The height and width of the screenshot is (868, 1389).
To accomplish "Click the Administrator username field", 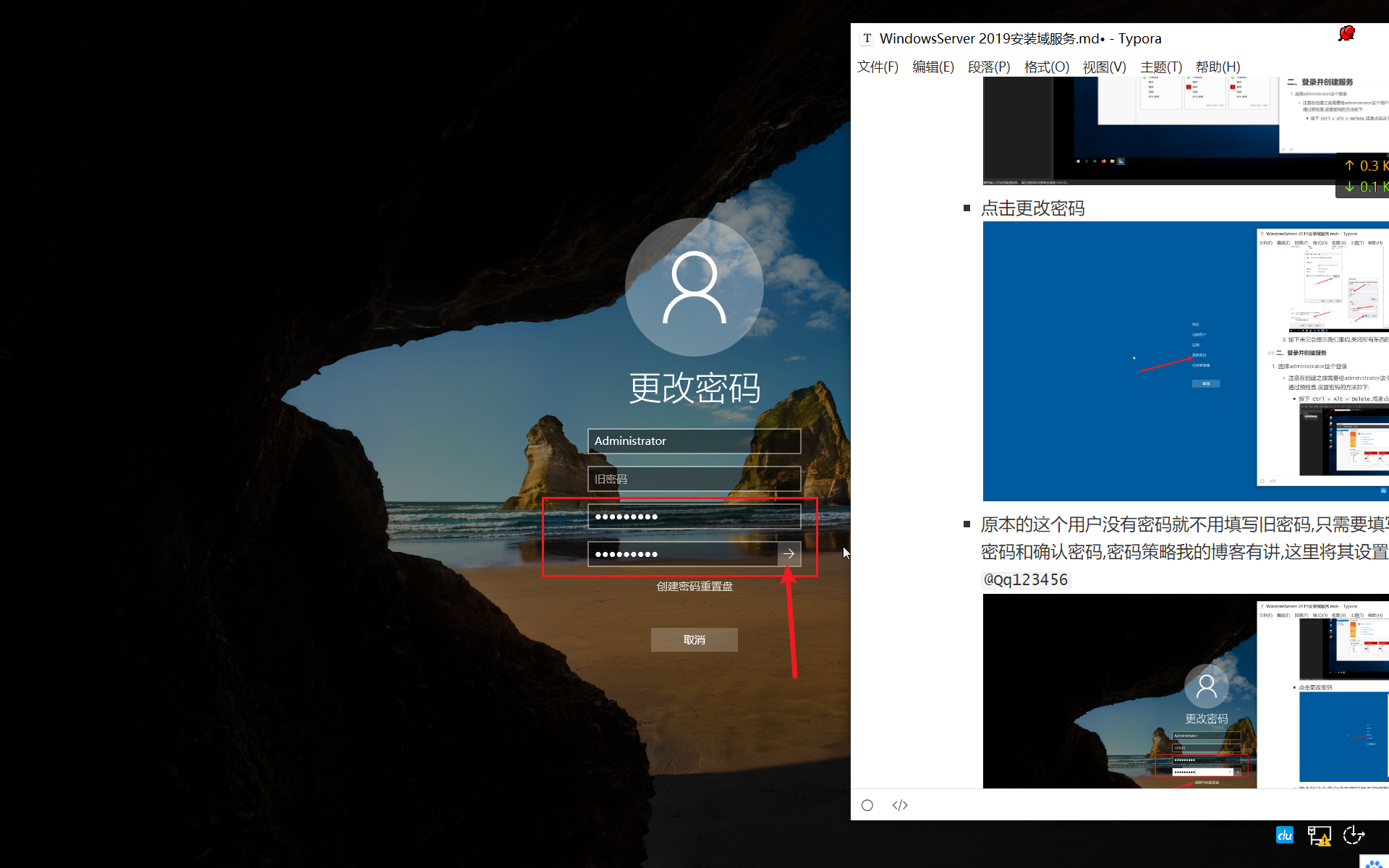I will [x=694, y=441].
